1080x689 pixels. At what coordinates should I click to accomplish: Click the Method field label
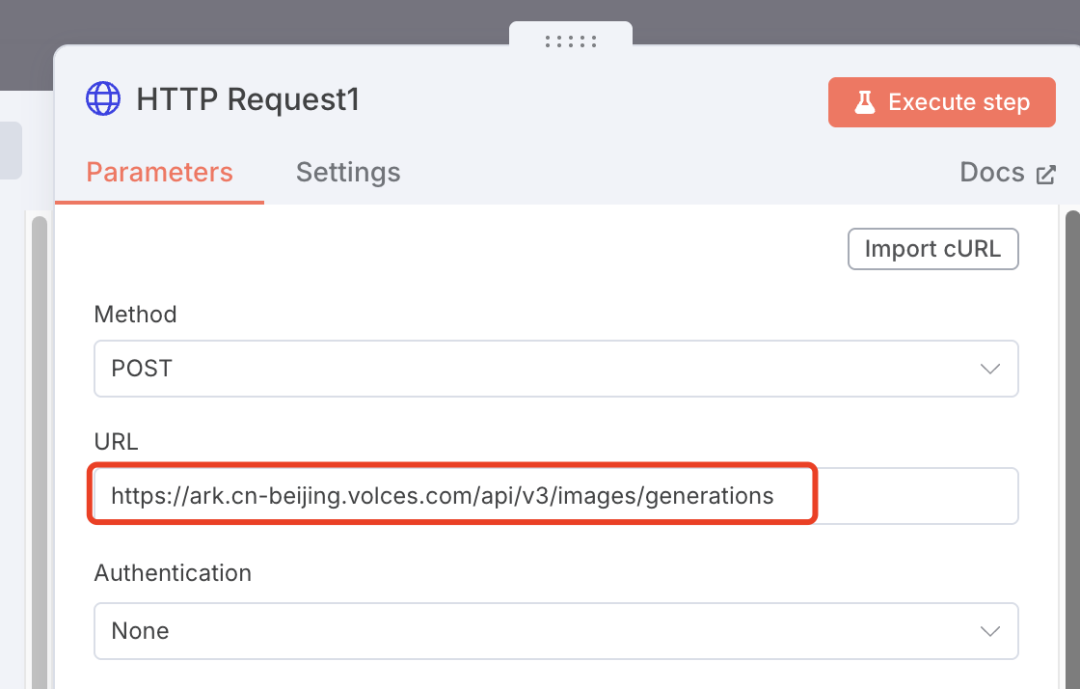135,314
